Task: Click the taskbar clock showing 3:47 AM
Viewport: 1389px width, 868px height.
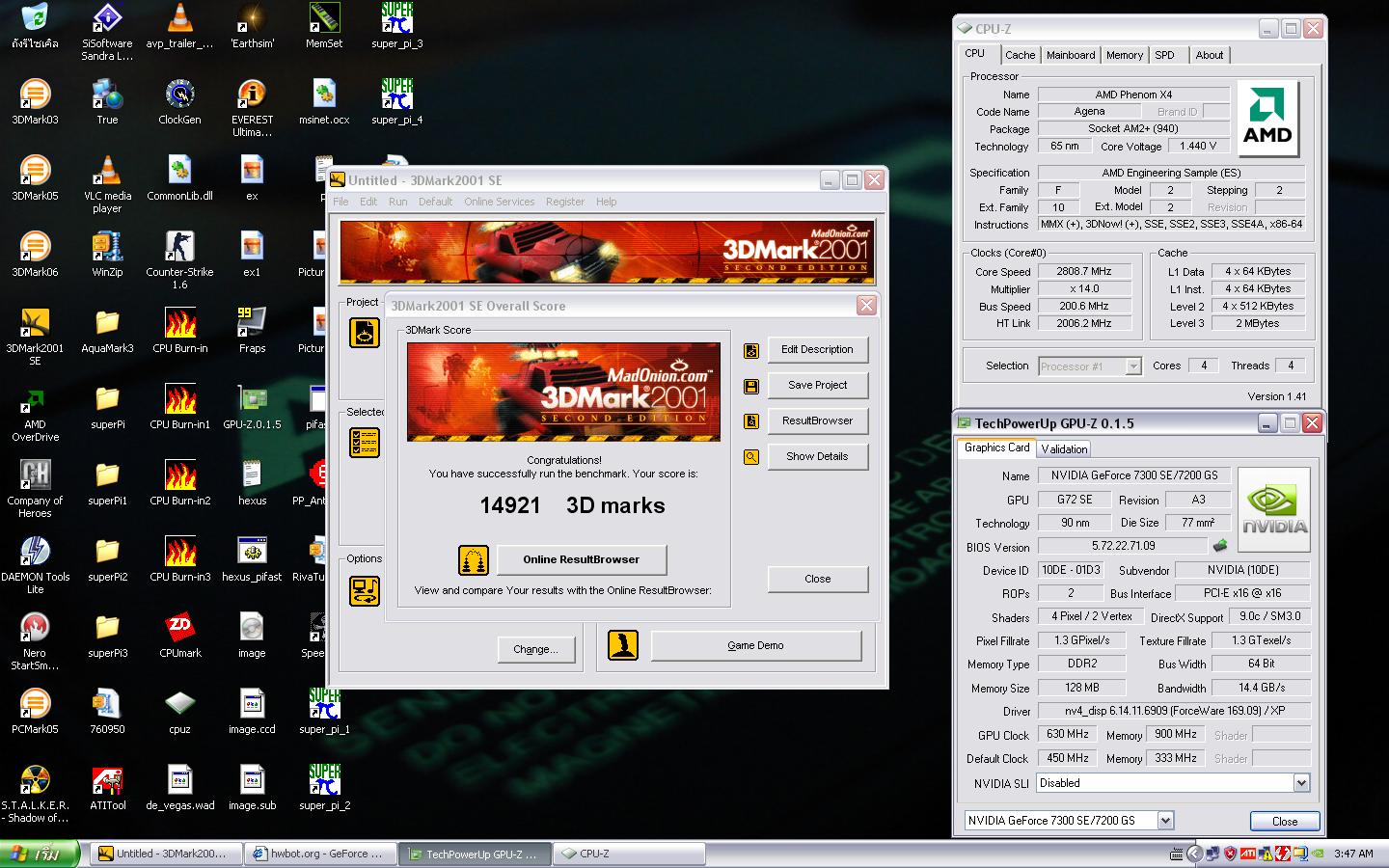Action: tap(1353, 854)
